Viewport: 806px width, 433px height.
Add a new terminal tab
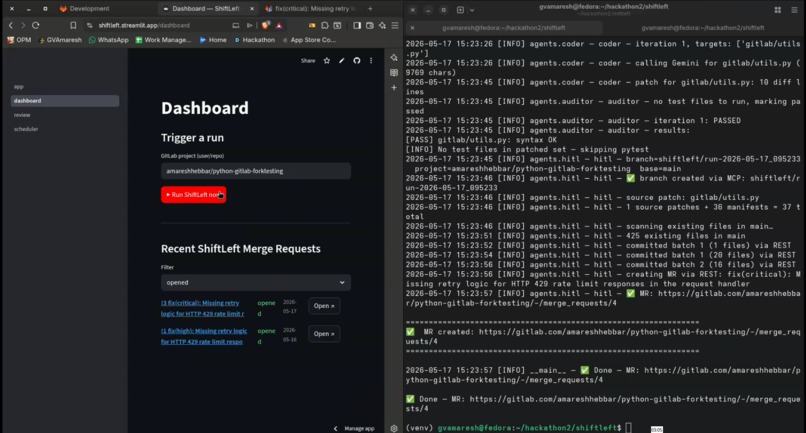click(x=460, y=10)
